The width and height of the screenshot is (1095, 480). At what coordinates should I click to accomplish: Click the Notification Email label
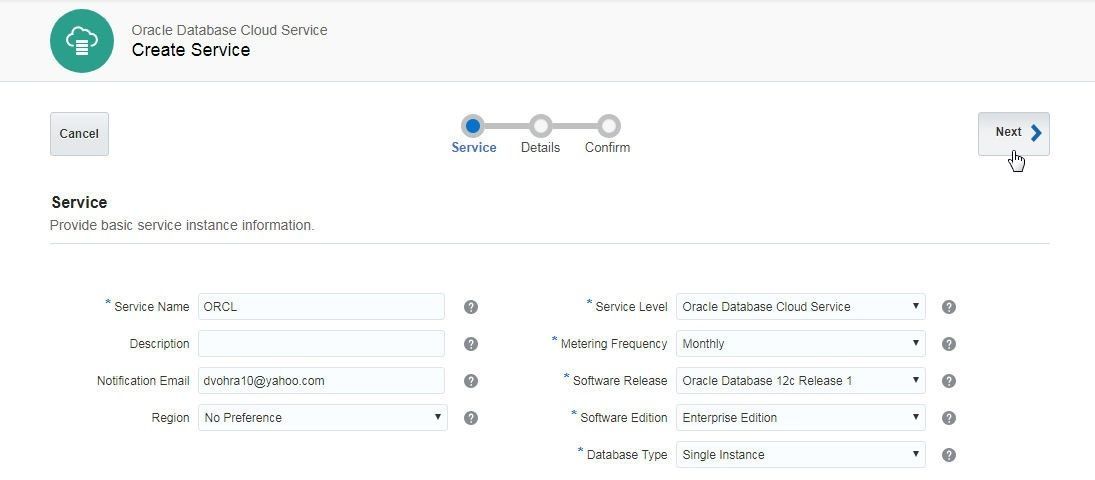point(143,381)
